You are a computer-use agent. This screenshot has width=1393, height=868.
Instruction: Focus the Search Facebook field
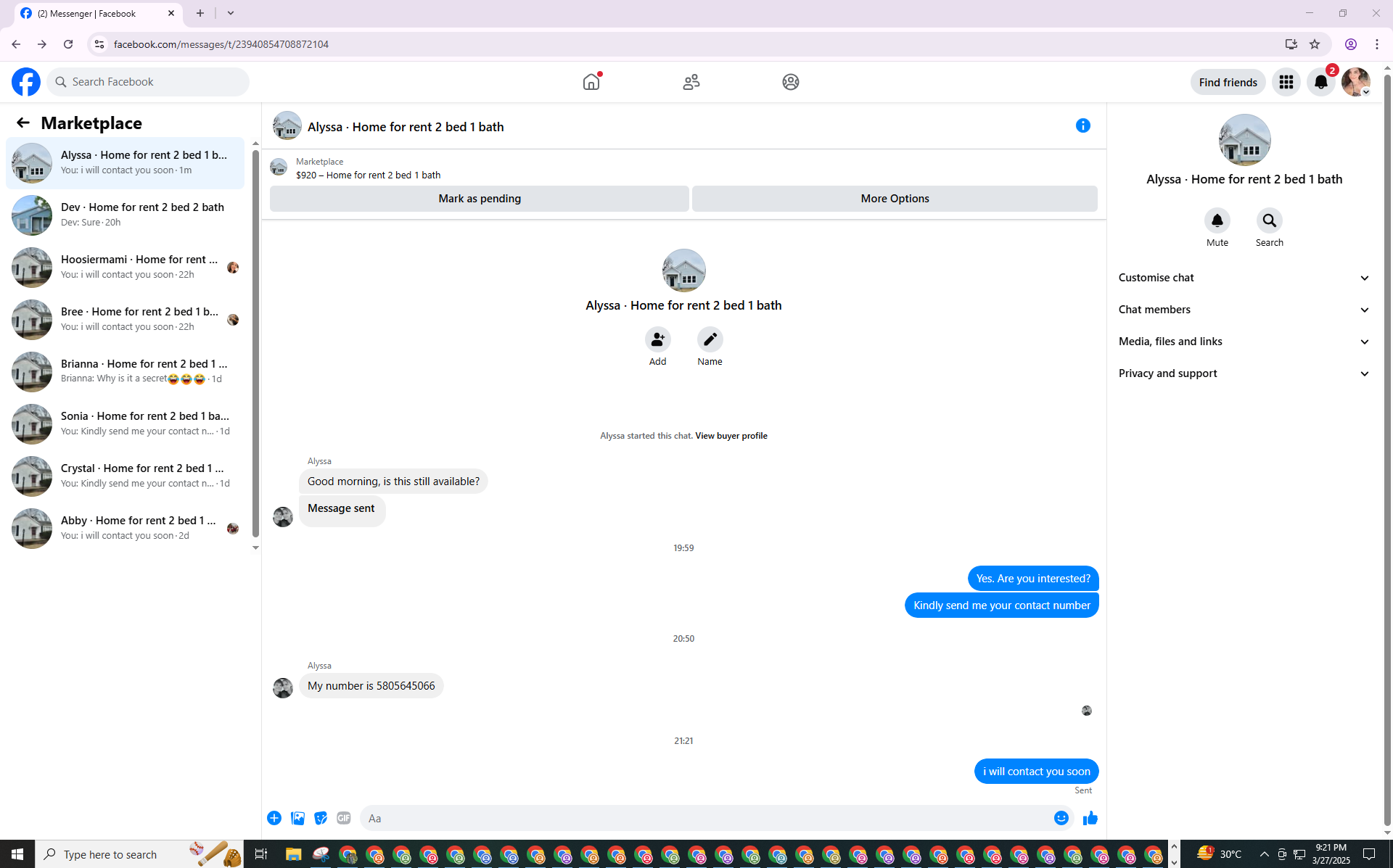[148, 82]
